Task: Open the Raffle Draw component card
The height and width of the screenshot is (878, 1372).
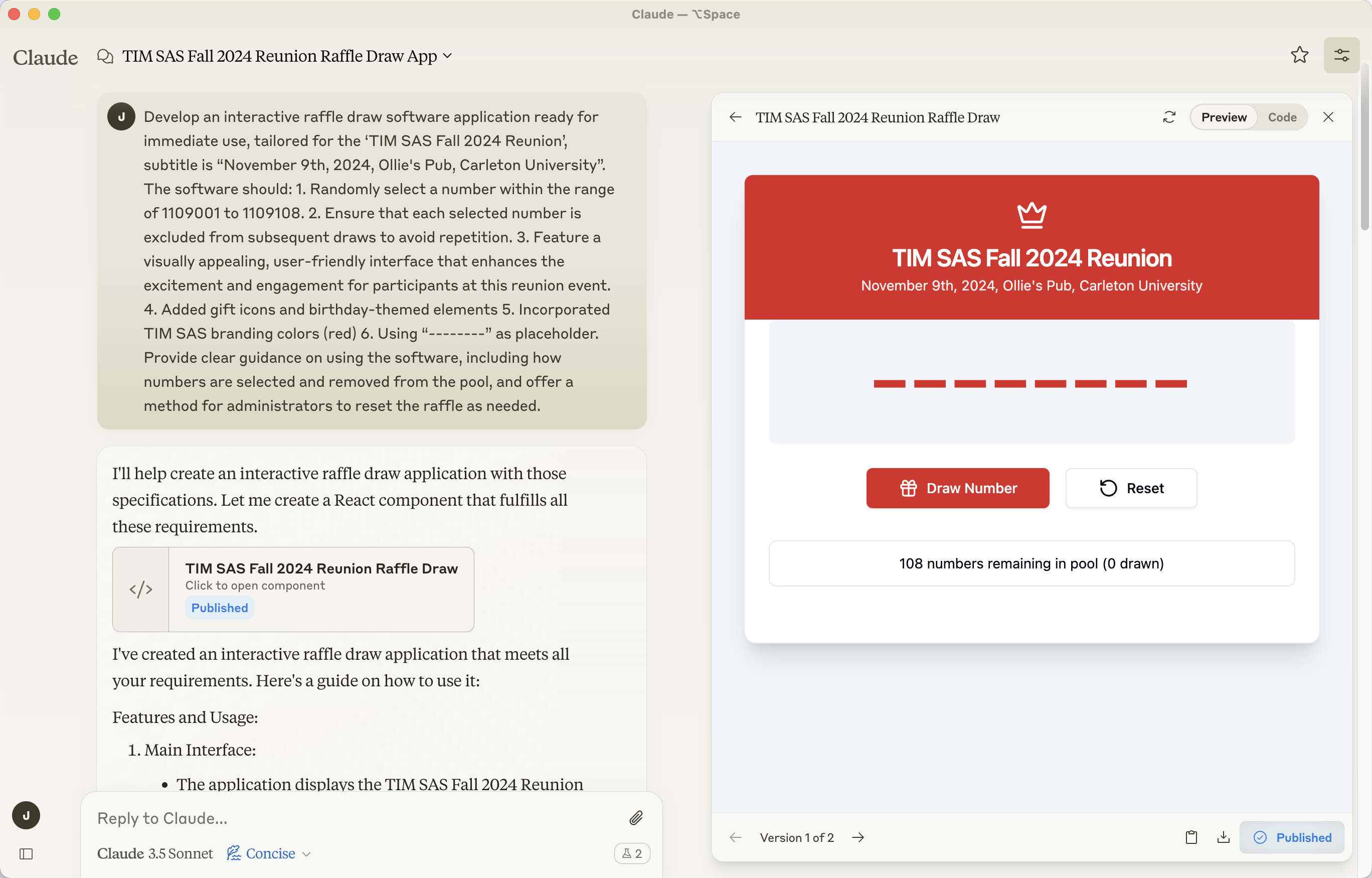Action: pyautogui.click(x=293, y=590)
